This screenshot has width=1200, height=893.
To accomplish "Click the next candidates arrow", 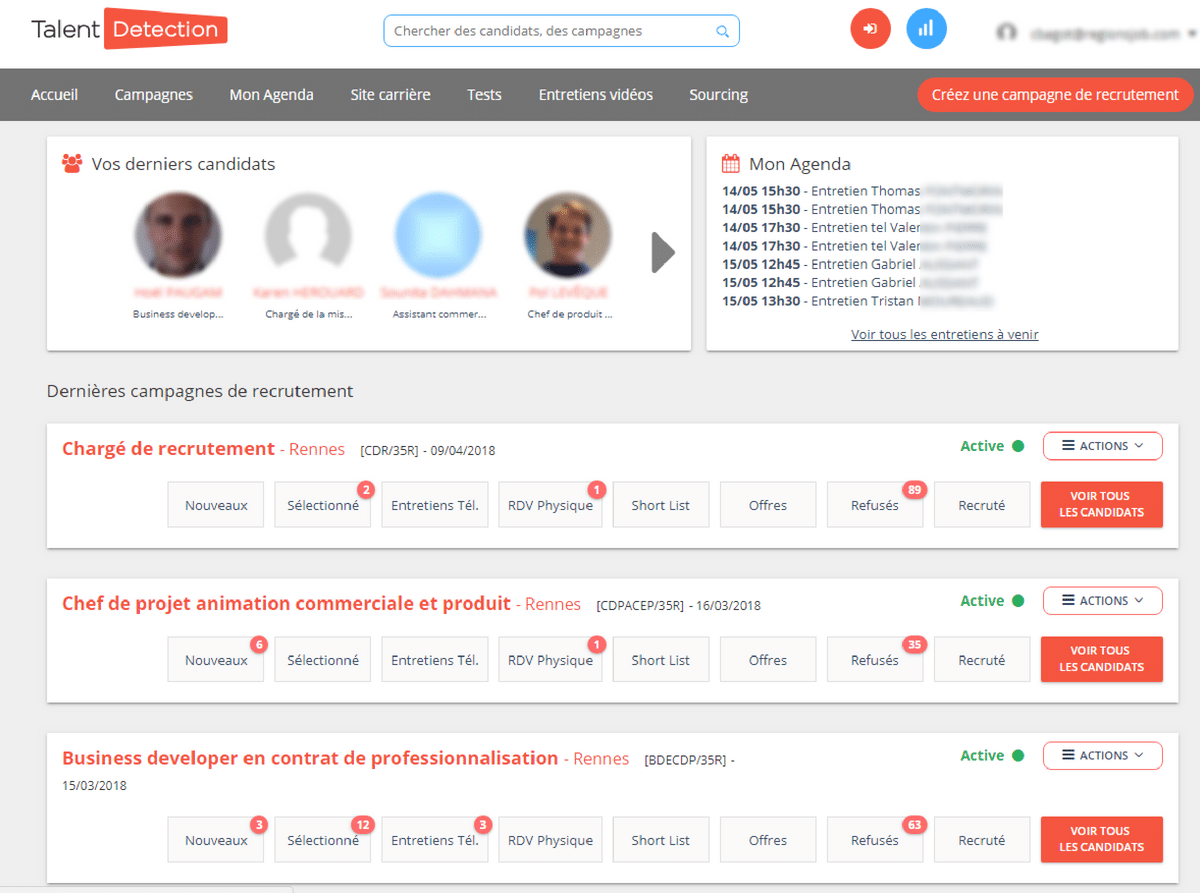I will tap(663, 252).
